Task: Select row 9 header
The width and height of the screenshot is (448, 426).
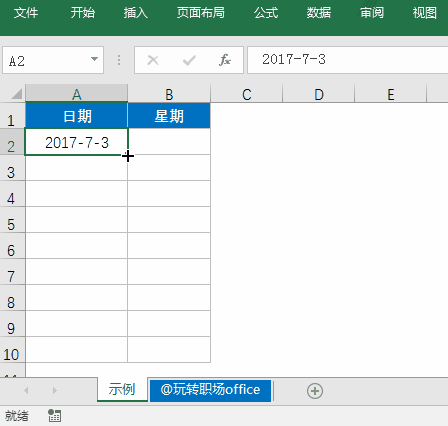Action: point(12,324)
